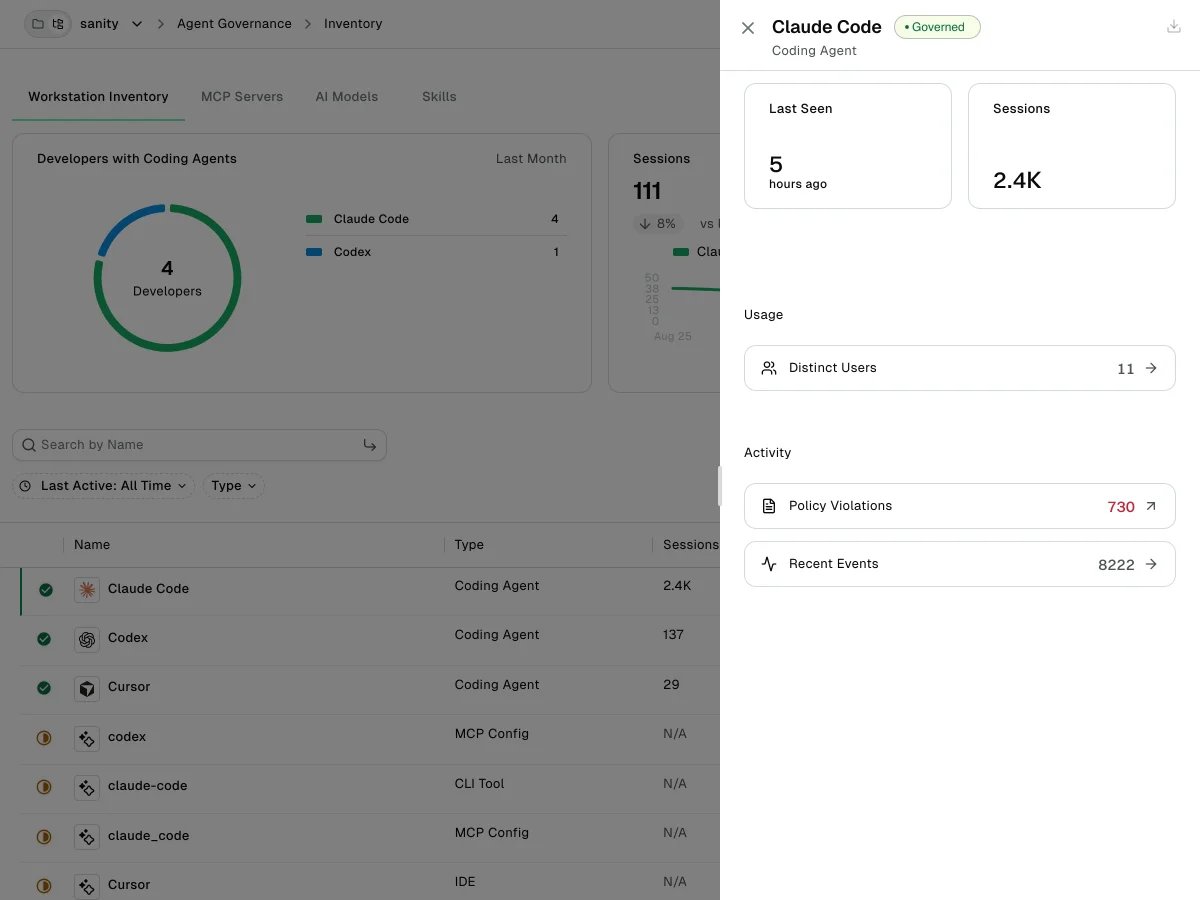Viewport: 1200px width, 900px height.
Task: Click the claude-code CLI Tool sparkle icon
Action: click(87, 787)
